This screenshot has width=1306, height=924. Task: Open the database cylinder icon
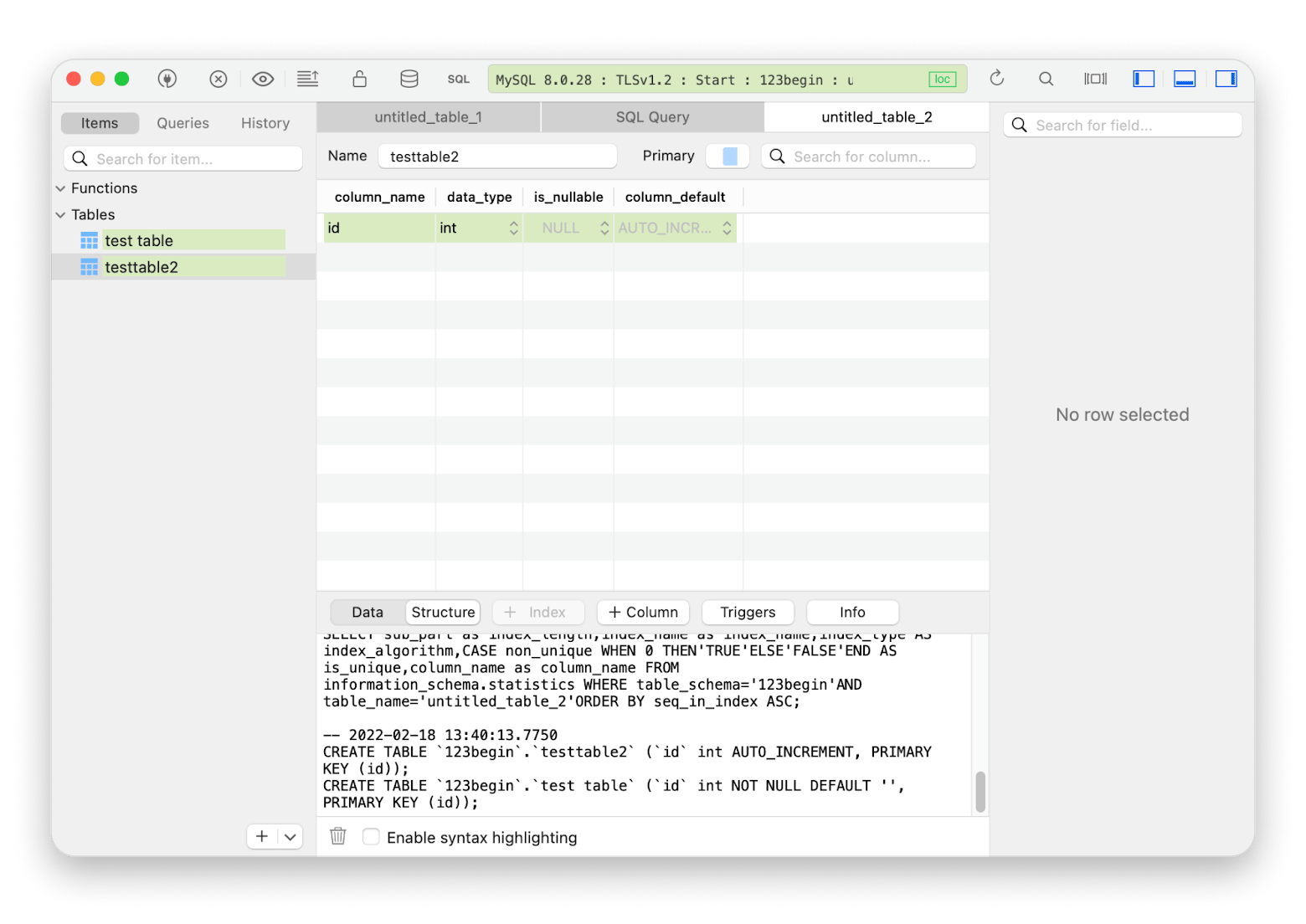click(x=409, y=79)
